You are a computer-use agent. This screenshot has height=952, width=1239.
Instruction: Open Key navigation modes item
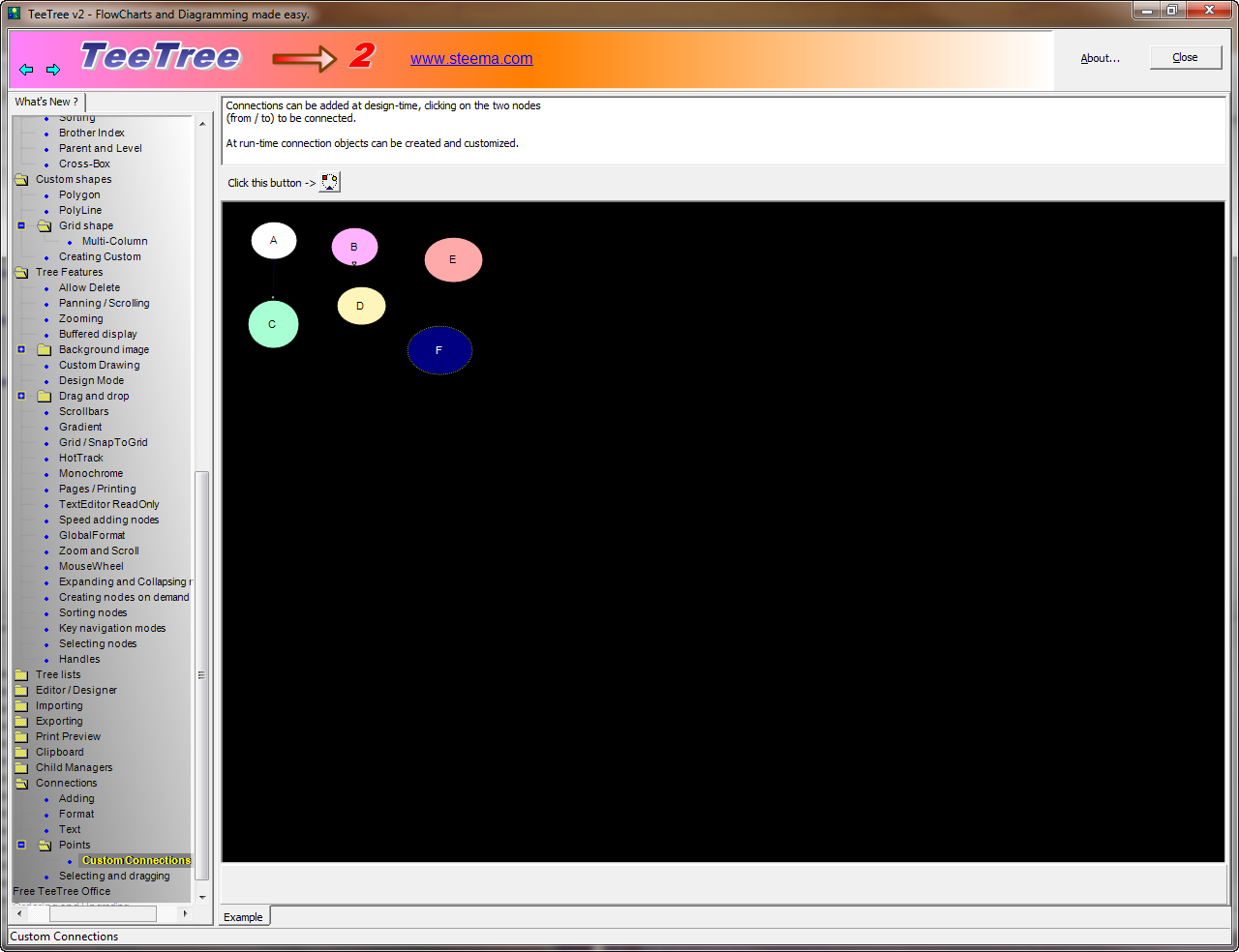112,628
